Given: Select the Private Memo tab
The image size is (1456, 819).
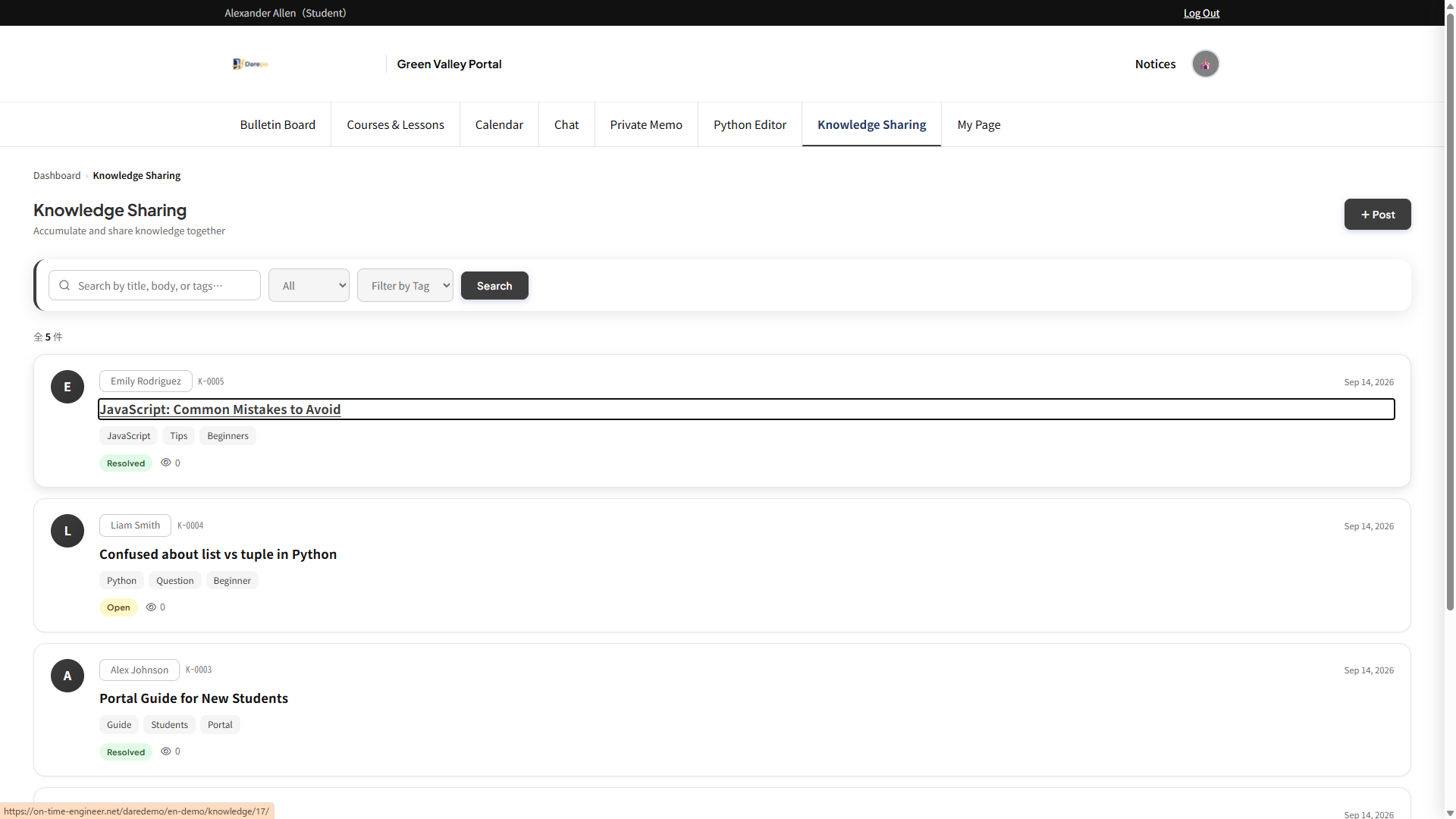Looking at the screenshot, I should coord(646,124).
